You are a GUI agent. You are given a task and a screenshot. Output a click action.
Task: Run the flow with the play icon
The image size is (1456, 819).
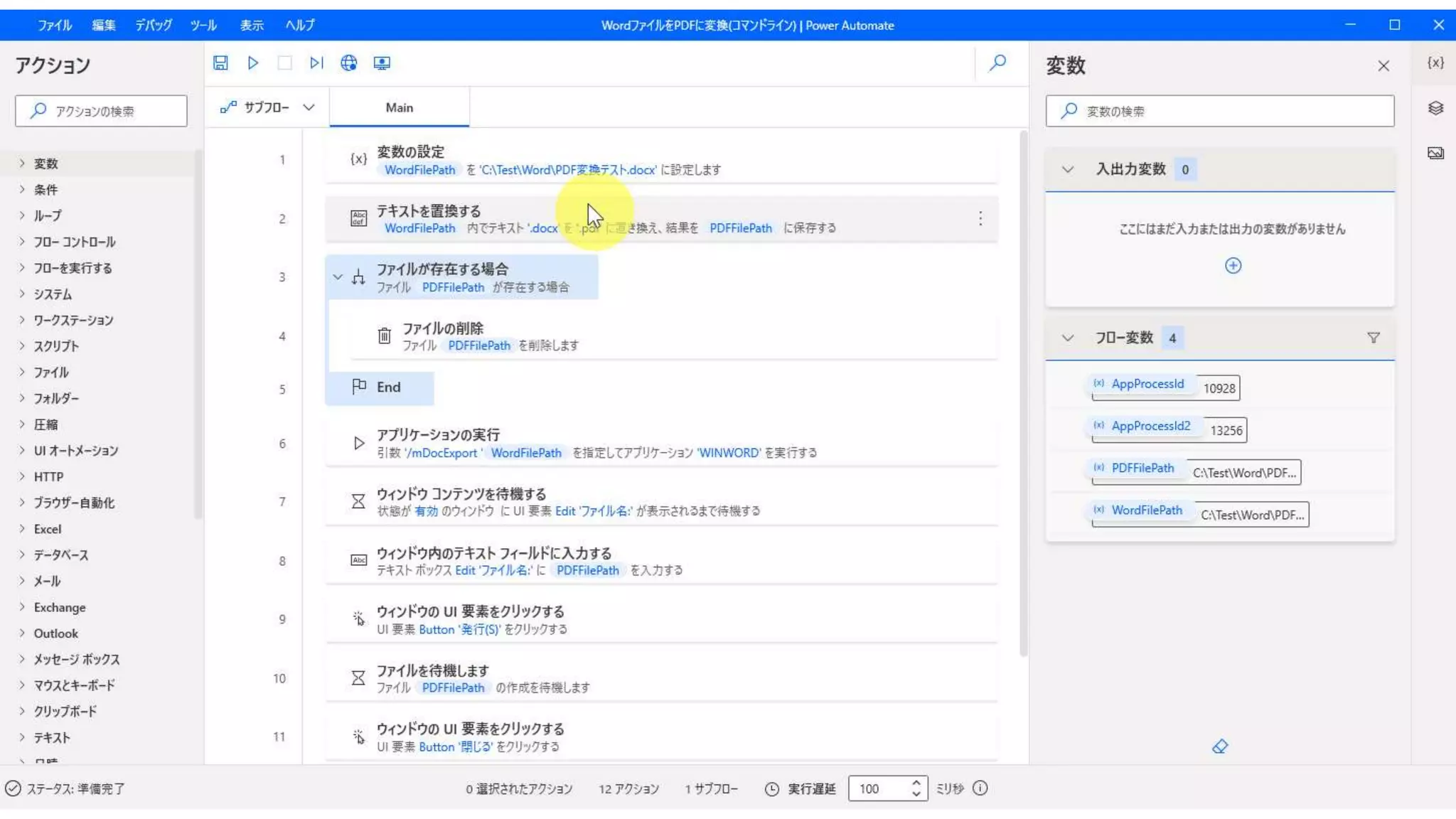tap(253, 63)
